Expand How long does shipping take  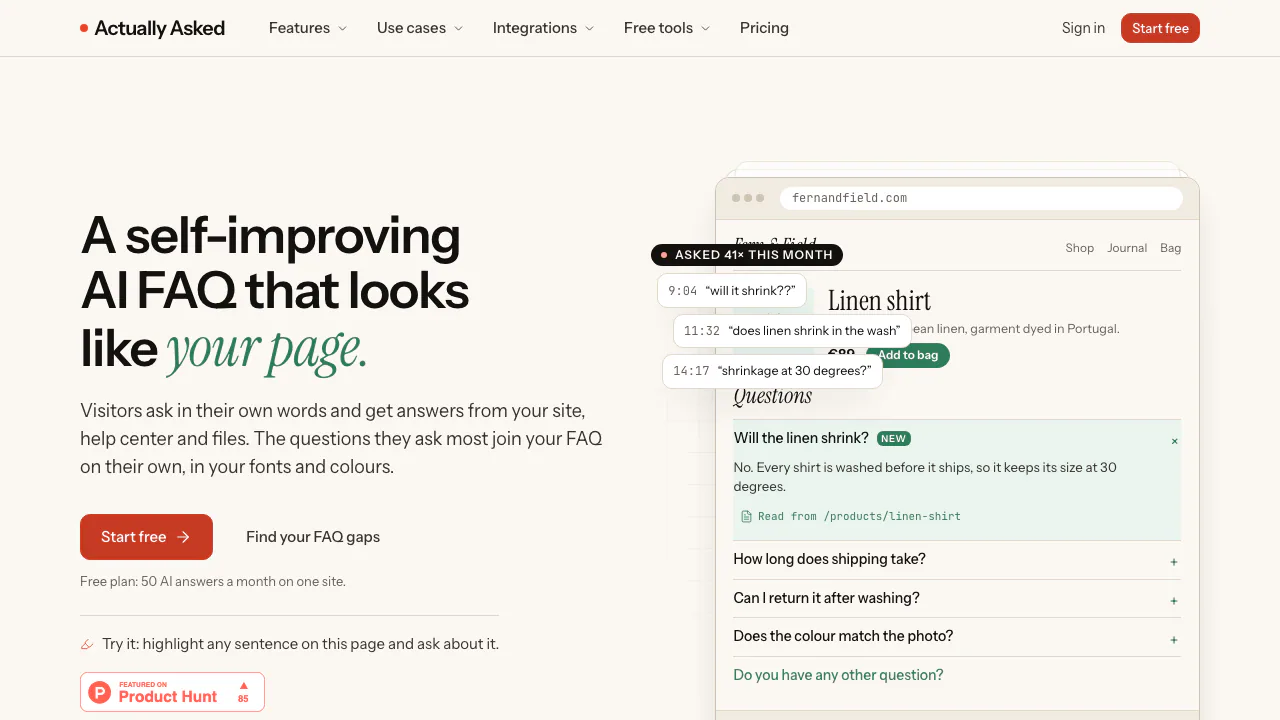(957, 560)
